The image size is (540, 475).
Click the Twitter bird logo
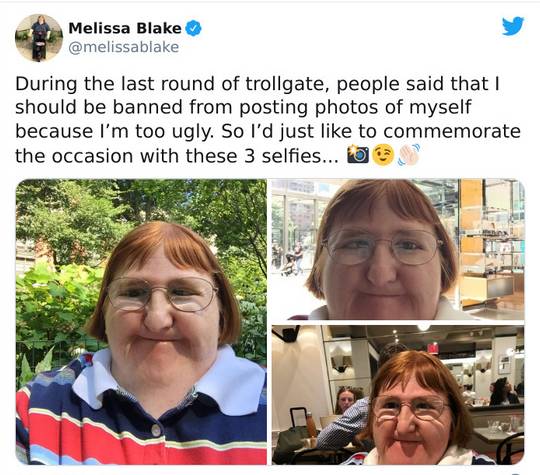click(x=513, y=26)
